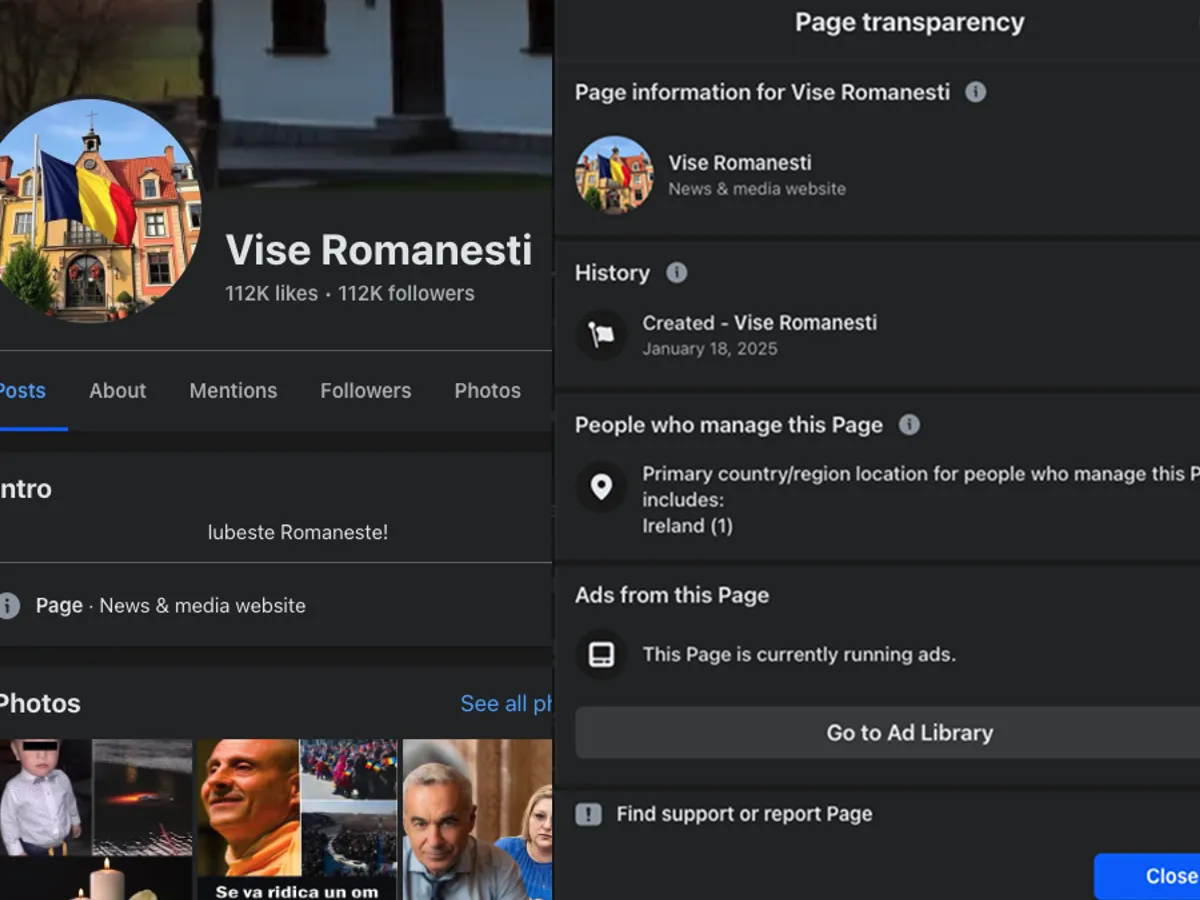Open the See all photos link
The image size is (1200, 900).
tap(506, 704)
